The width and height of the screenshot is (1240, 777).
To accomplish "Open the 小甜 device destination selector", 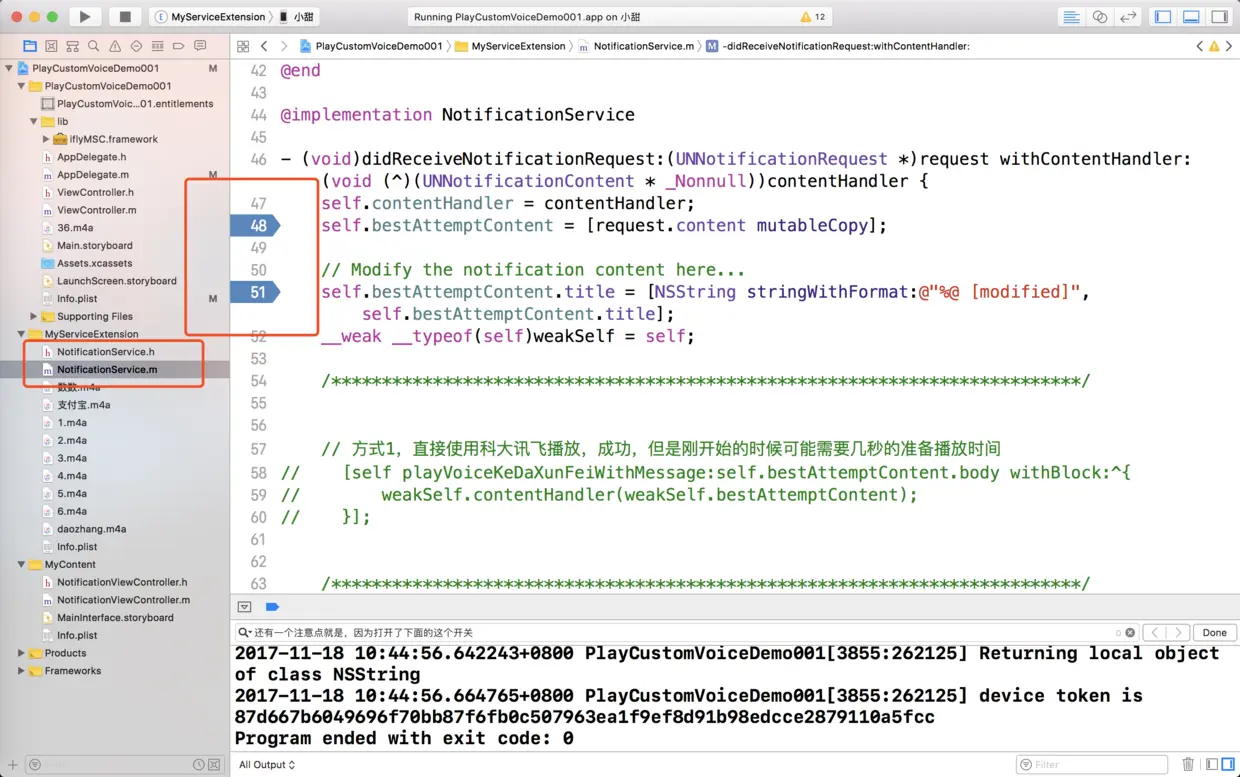I will (x=298, y=17).
